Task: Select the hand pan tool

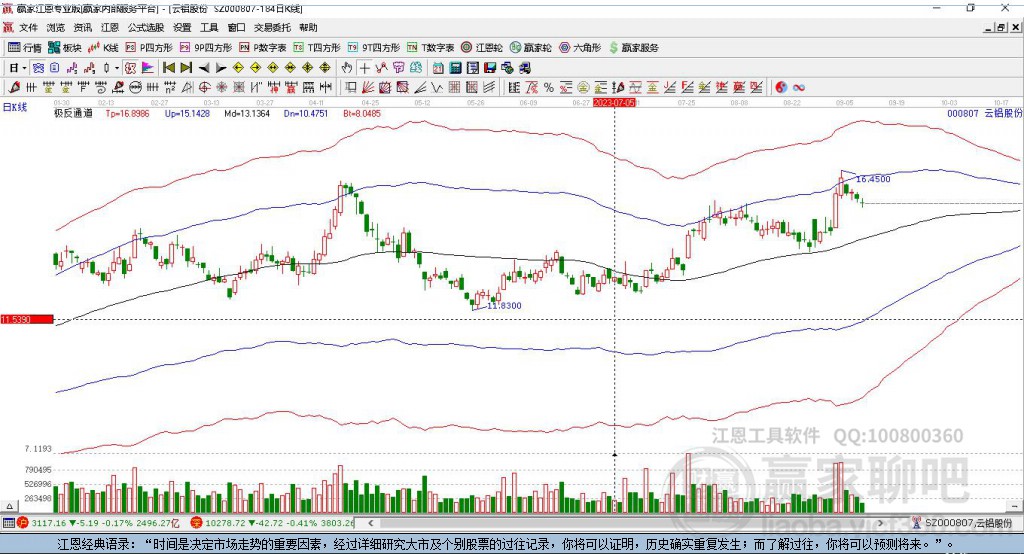Action: click(347, 68)
